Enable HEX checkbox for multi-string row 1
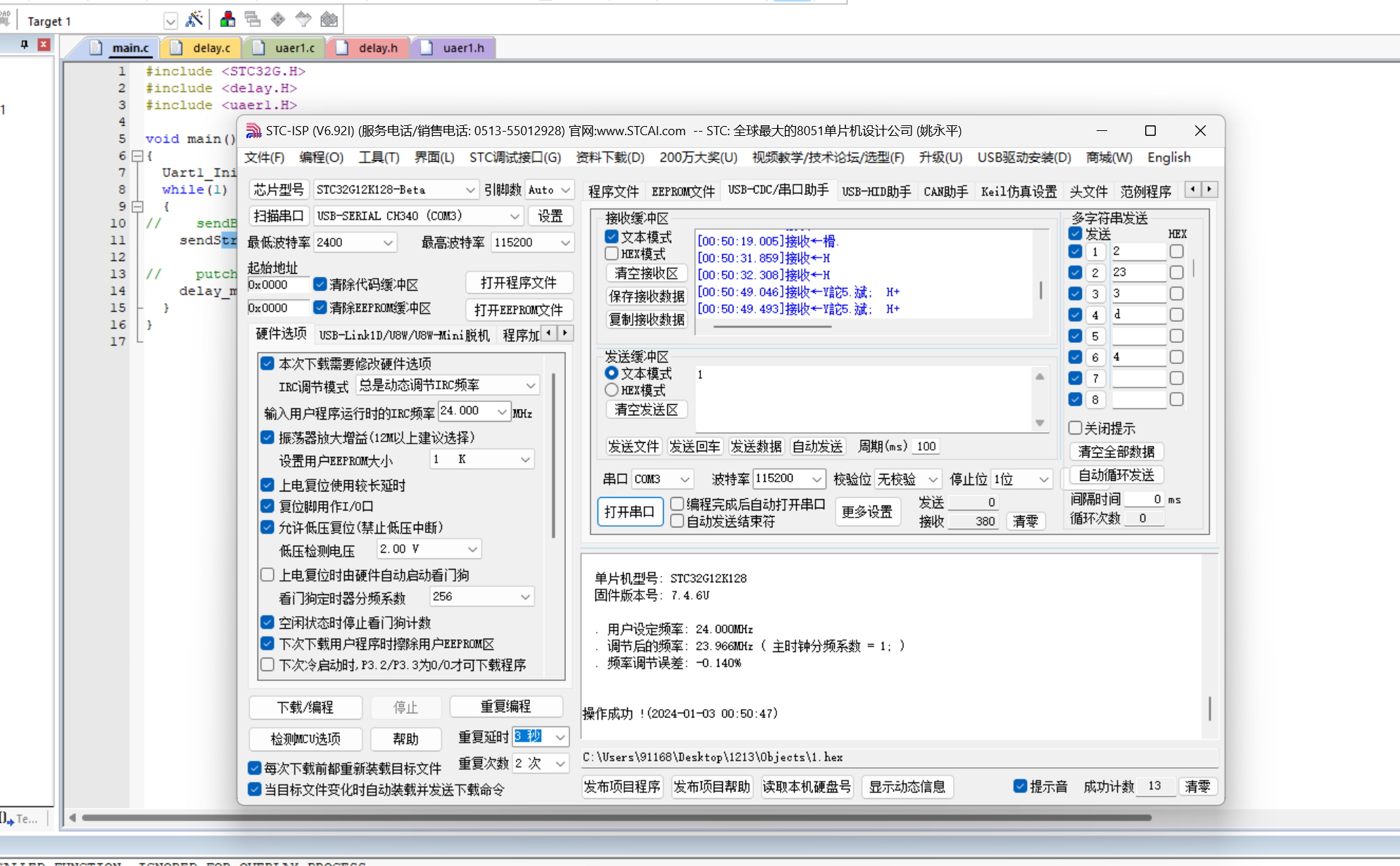 [1176, 251]
